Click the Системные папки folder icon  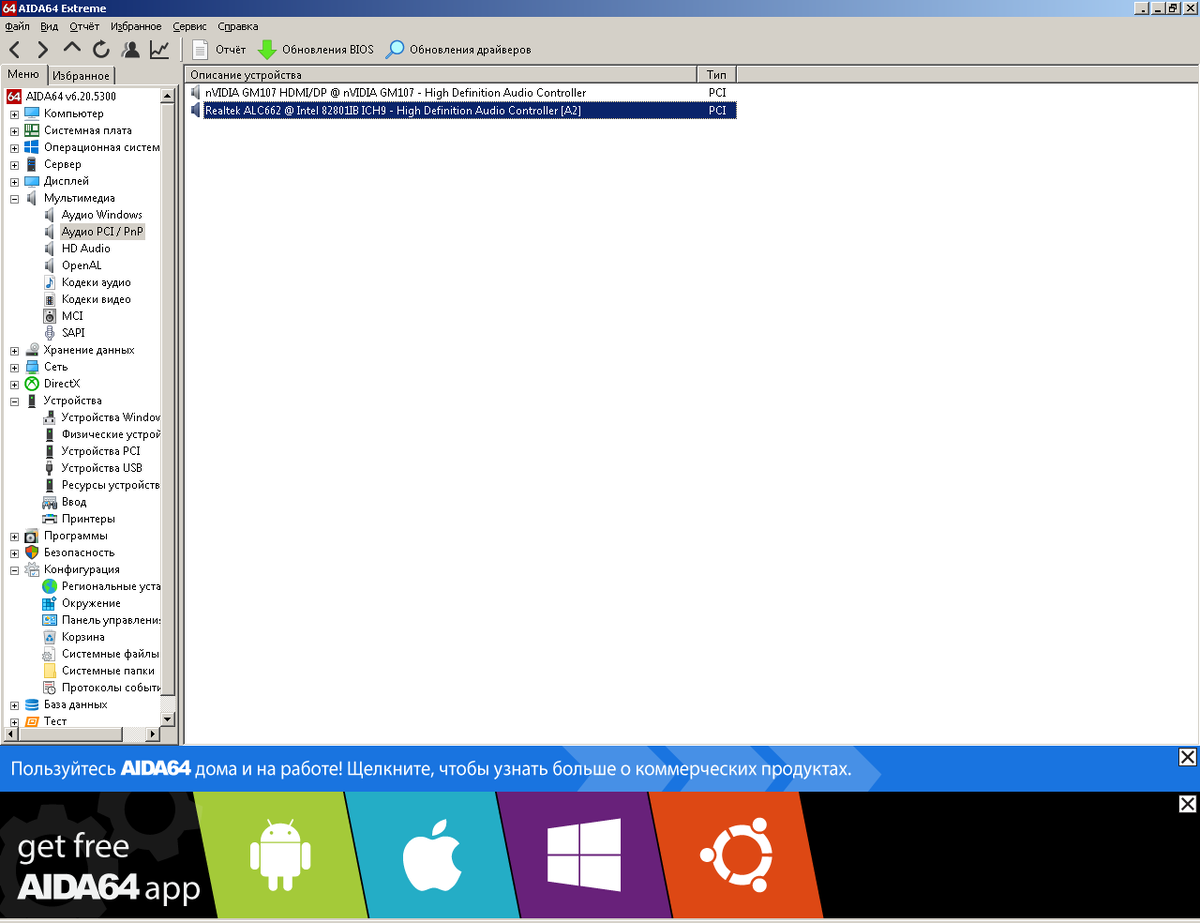click(50, 671)
